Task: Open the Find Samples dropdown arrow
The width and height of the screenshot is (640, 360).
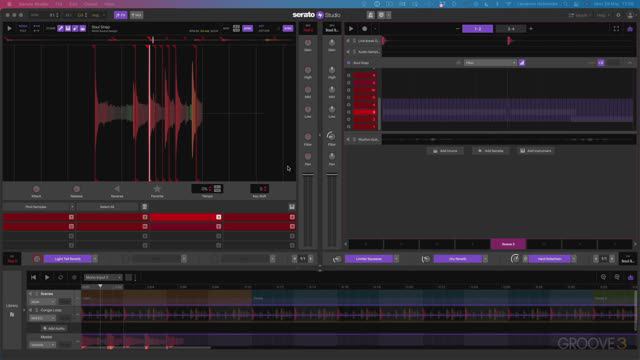Action: point(72,207)
